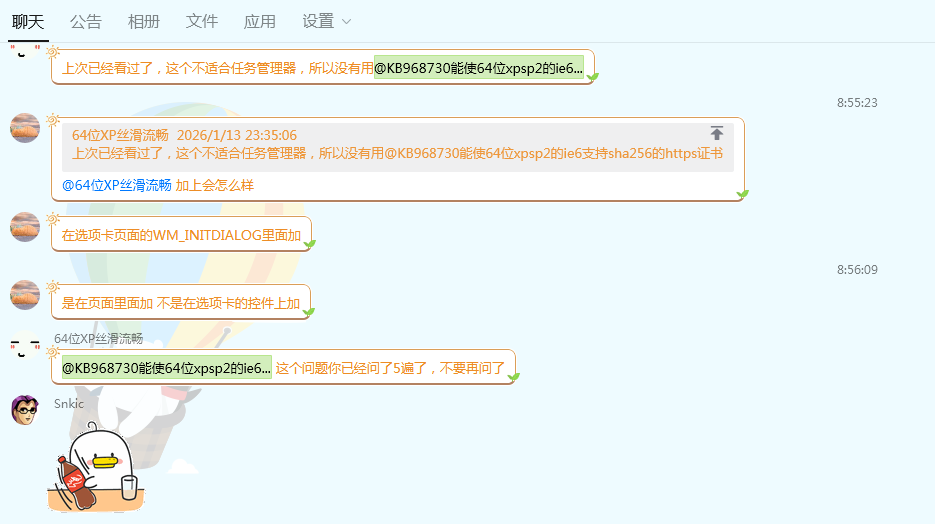The image size is (935, 524).
Task: Select the 聊天 tab
Action: tap(28, 21)
